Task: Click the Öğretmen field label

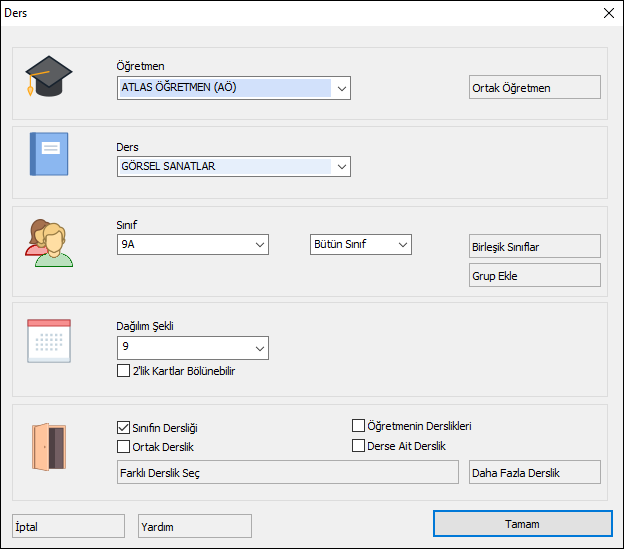Action: pyautogui.click(x=140, y=66)
